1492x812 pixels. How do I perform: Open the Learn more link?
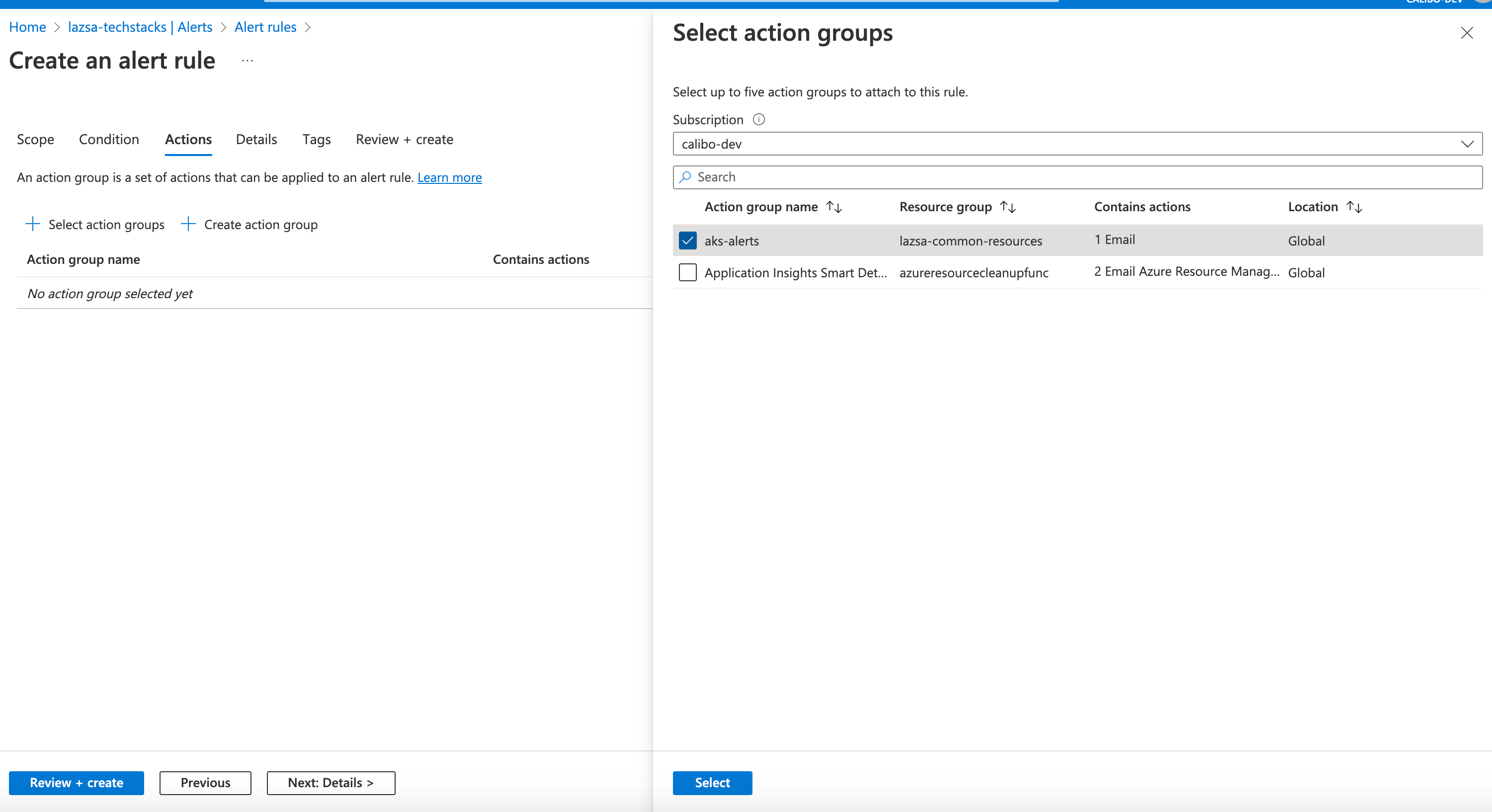point(449,177)
